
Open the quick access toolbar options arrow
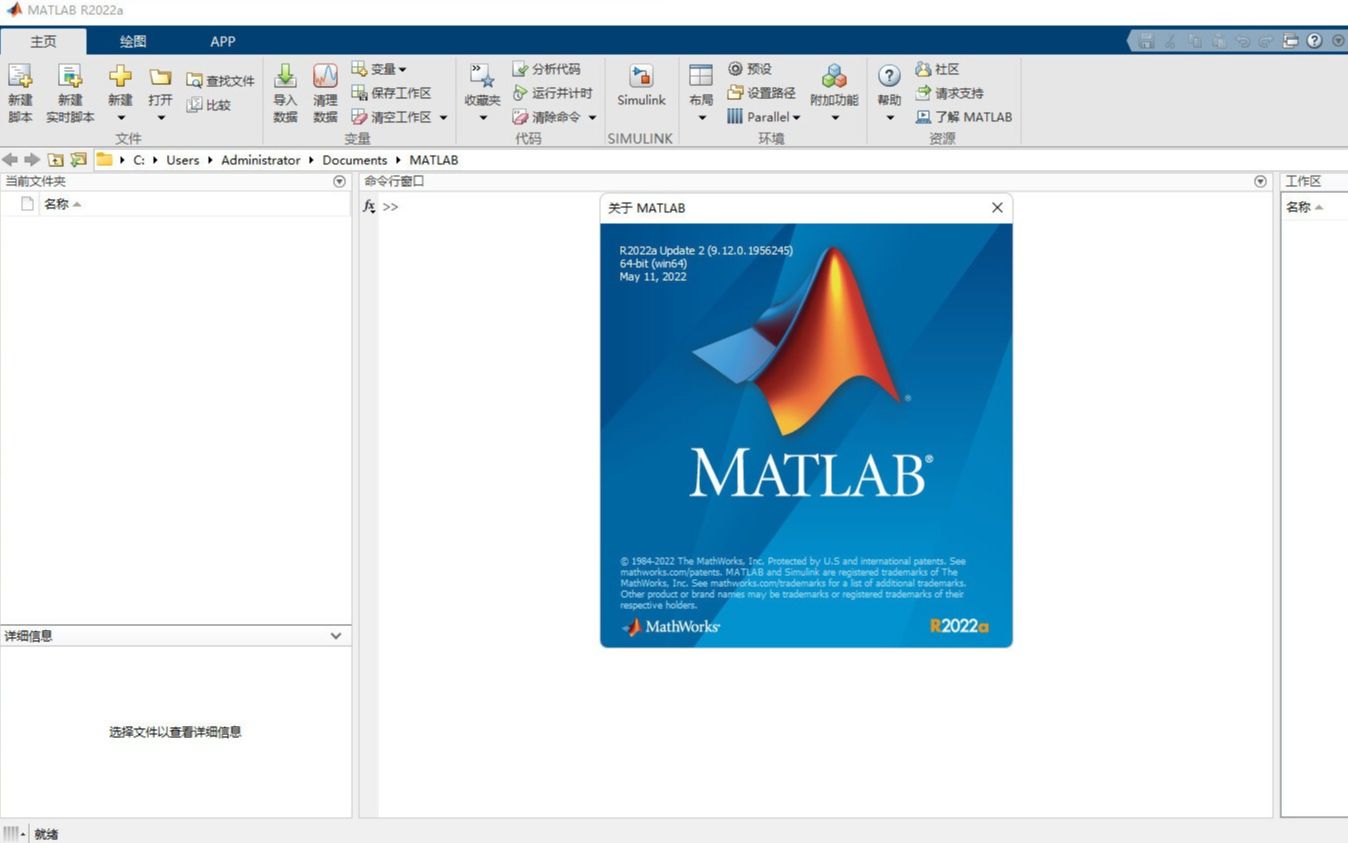[x=1338, y=41]
